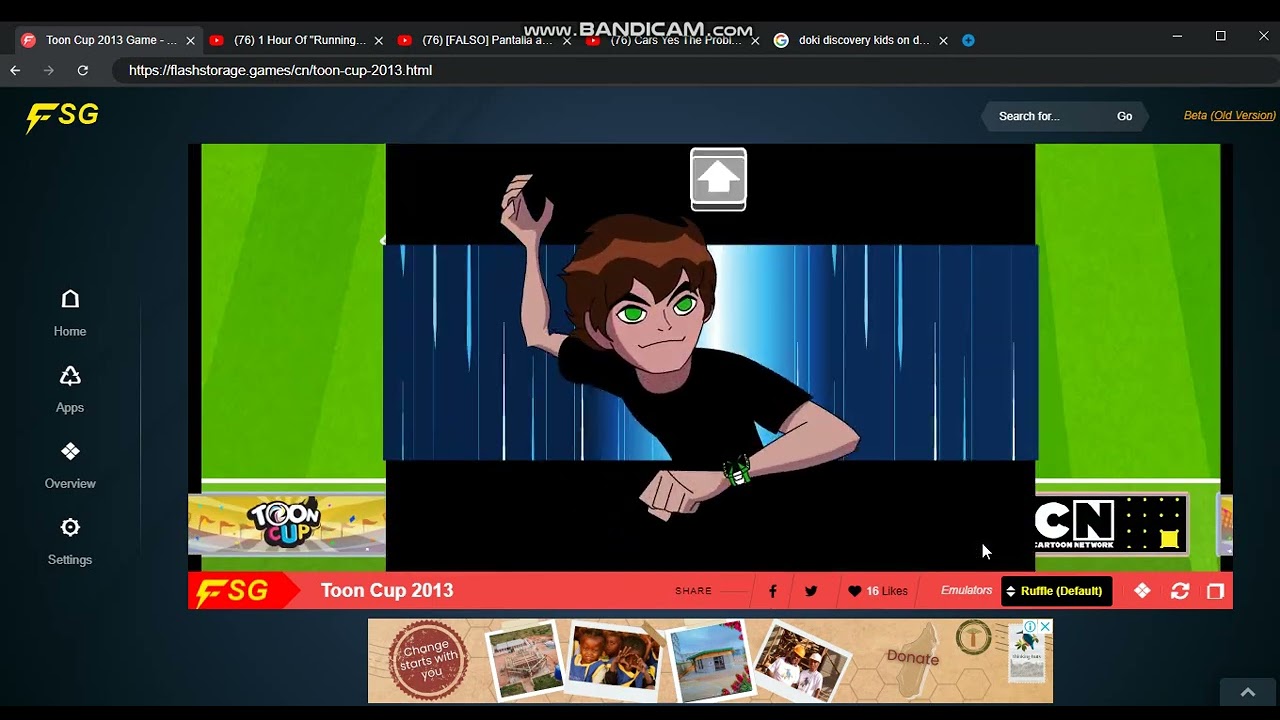Image resolution: width=1280 pixels, height=720 pixels.
Task: Go forward in browser history
Action: 49,70
